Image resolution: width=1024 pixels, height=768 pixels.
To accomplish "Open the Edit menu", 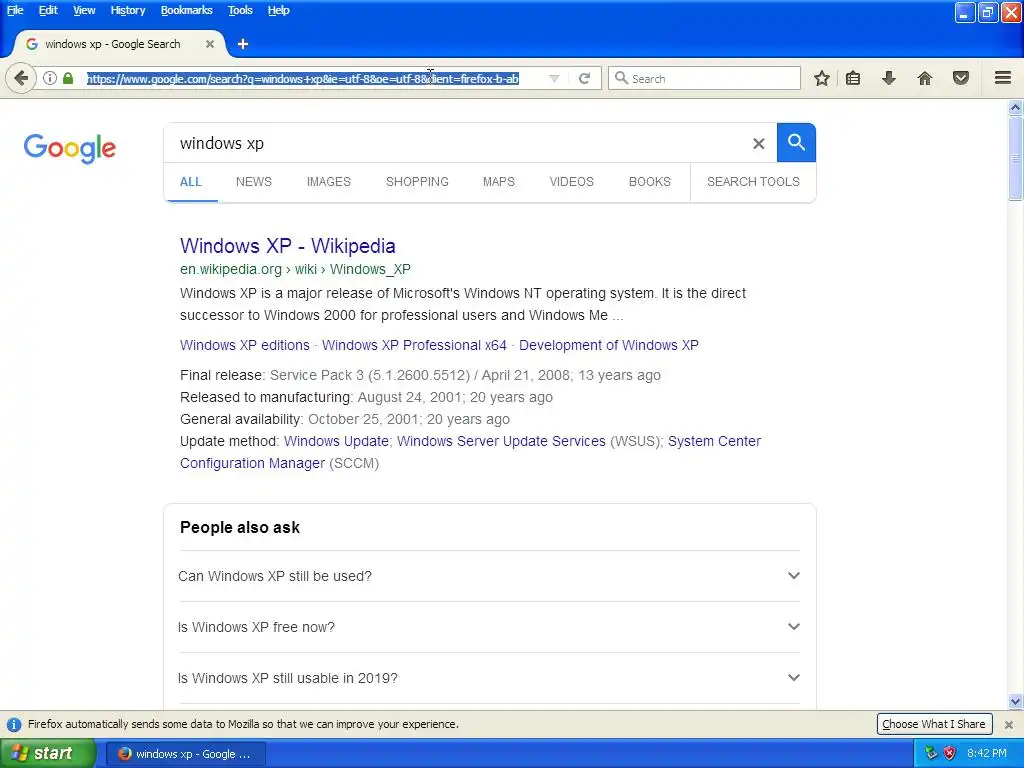I will (x=48, y=10).
